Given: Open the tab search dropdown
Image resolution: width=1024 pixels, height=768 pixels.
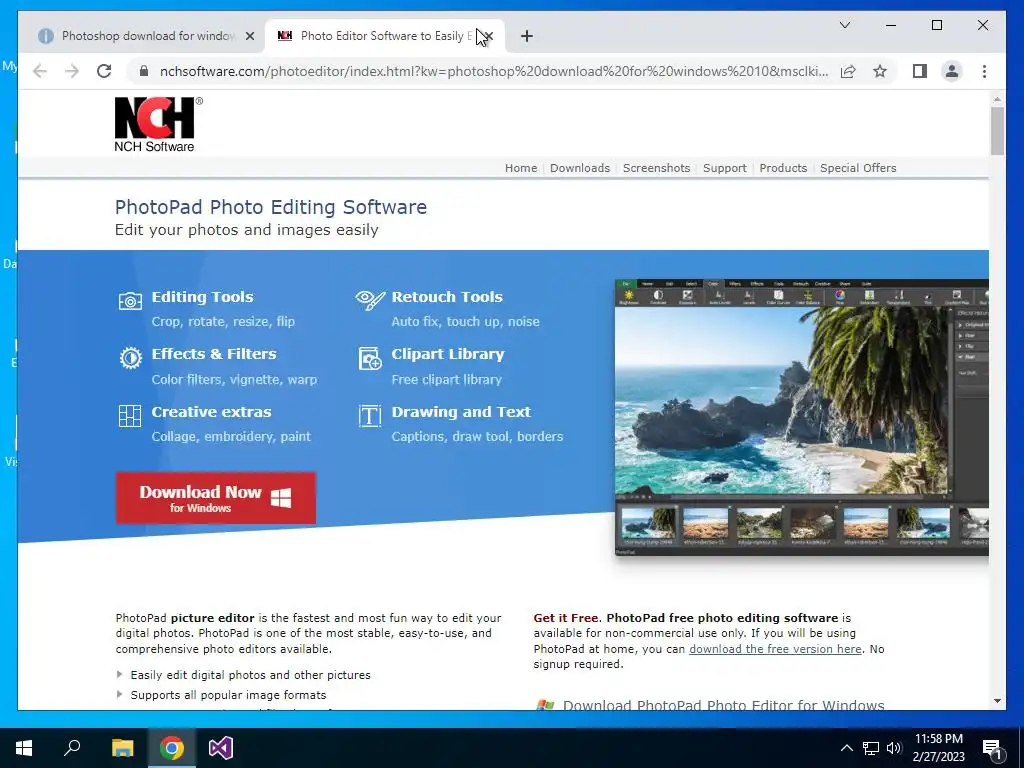Looking at the screenshot, I should pyautogui.click(x=844, y=25).
